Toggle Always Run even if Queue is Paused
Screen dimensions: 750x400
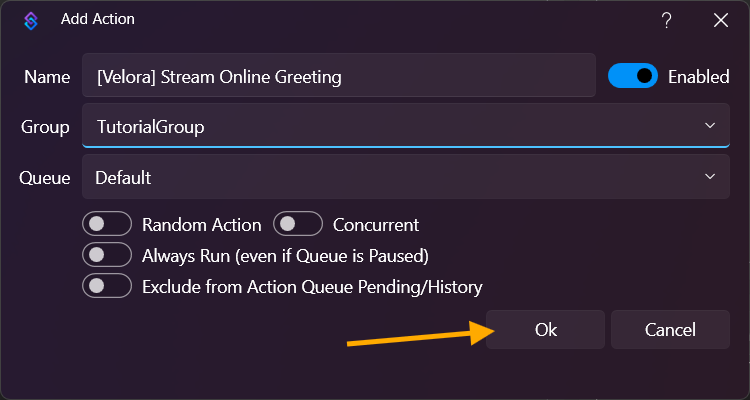pyautogui.click(x=108, y=255)
